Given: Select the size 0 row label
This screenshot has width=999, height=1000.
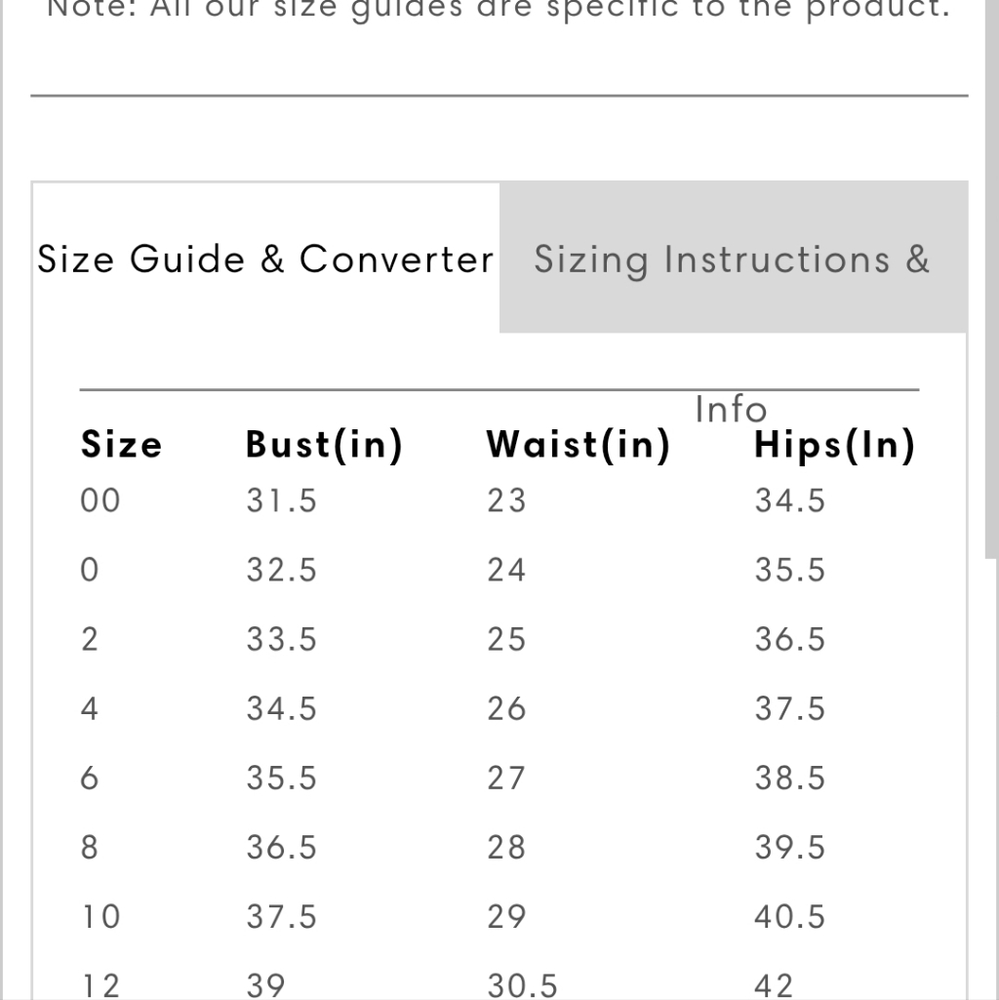Looking at the screenshot, I should 90,569.
